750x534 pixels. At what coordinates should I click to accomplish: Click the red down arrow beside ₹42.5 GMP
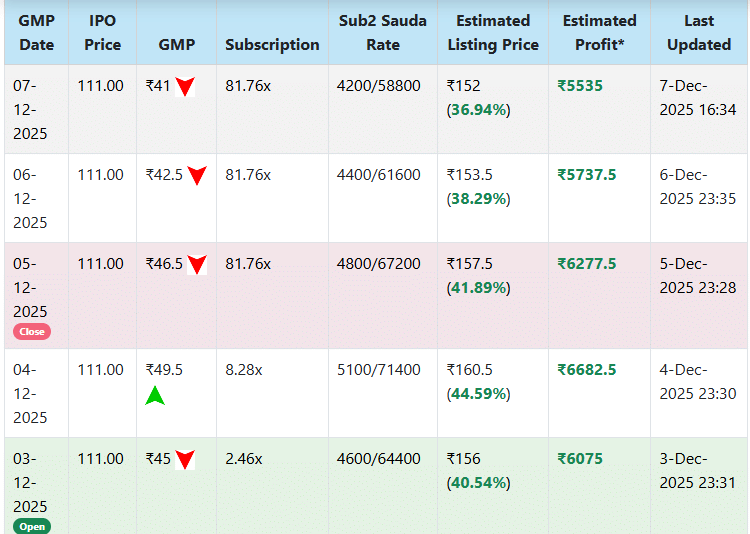tap(197, 176)
